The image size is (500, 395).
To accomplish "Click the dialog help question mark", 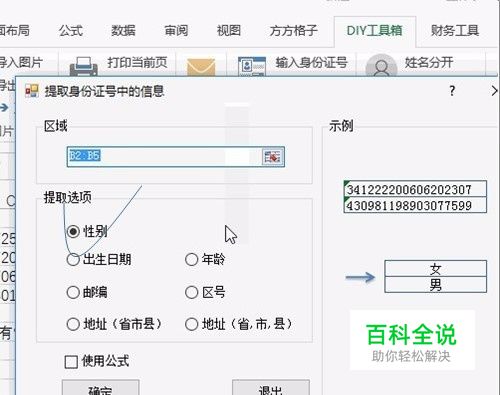I will pyautogui.click(x=452, y=91).
